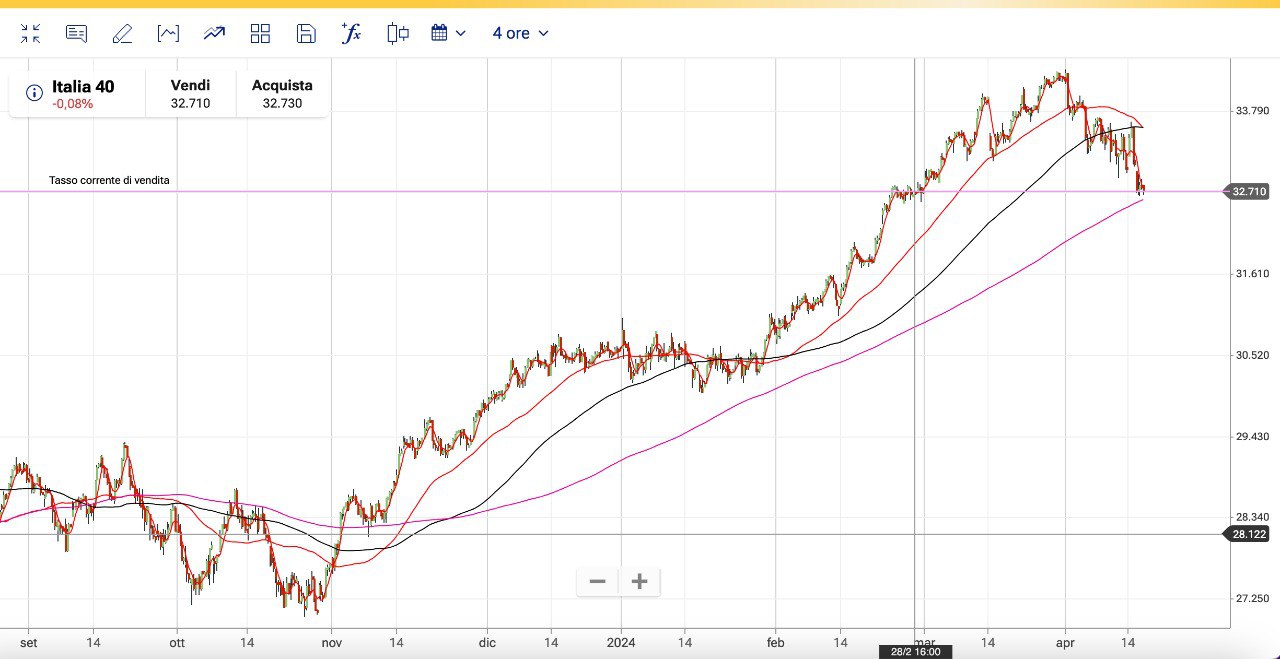
Task: Zoom out the chart with minus button
Action: [x=598, y=581]
